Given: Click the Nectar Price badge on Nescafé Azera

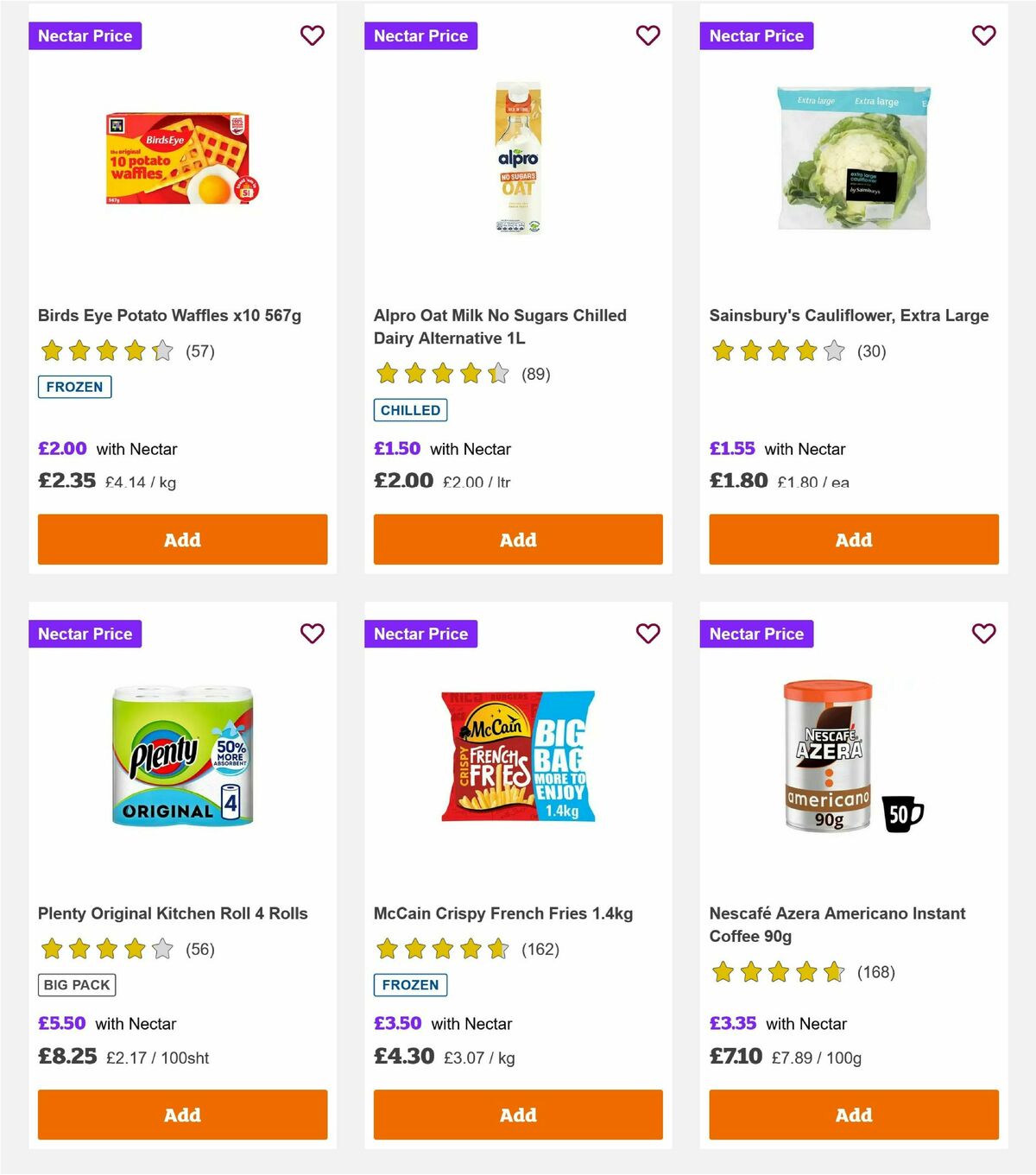Looking at the screenshot, I should pyautogui.click(x=756, y=633).
